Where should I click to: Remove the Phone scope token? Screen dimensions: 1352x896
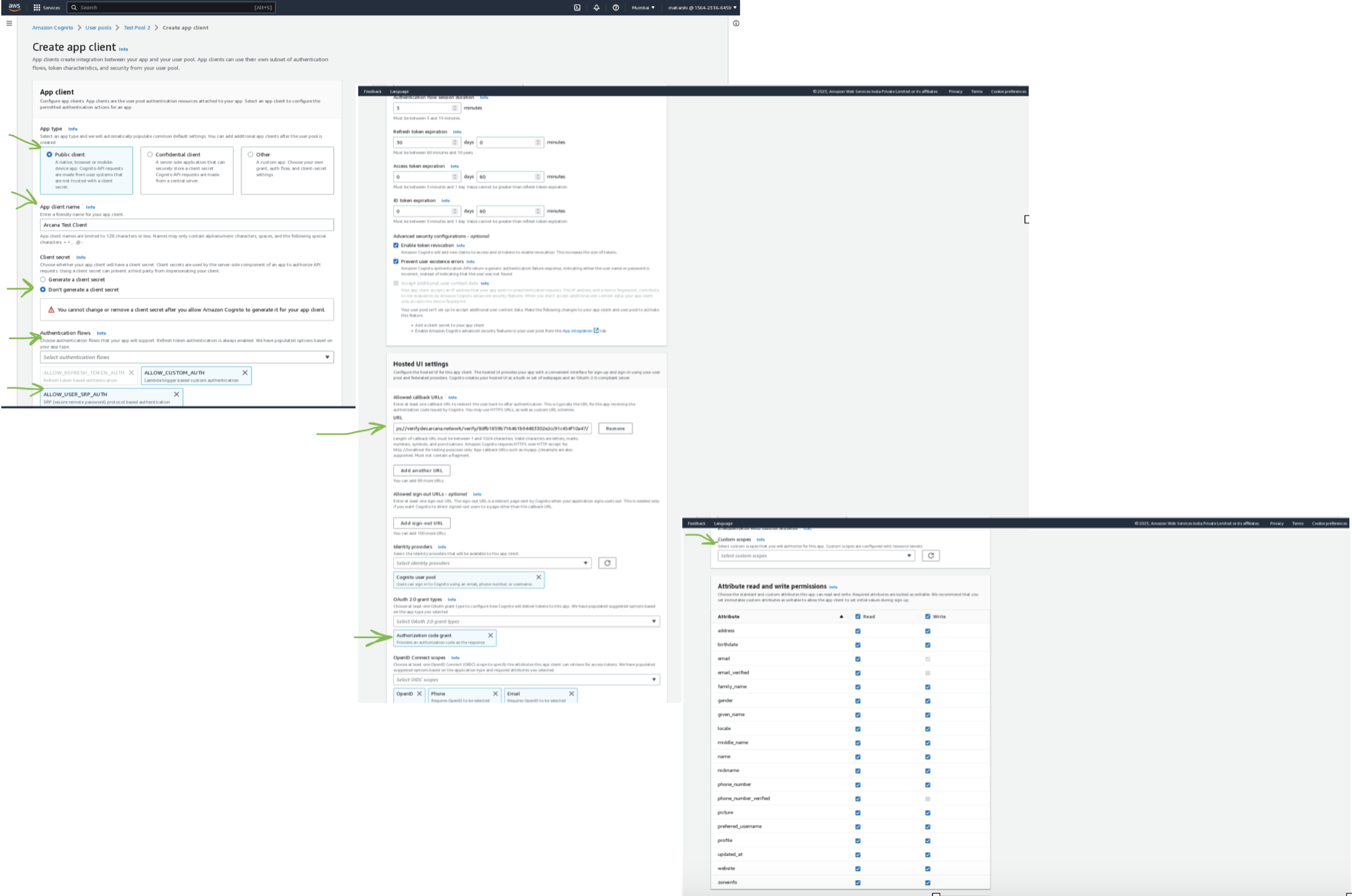(495, 694)
